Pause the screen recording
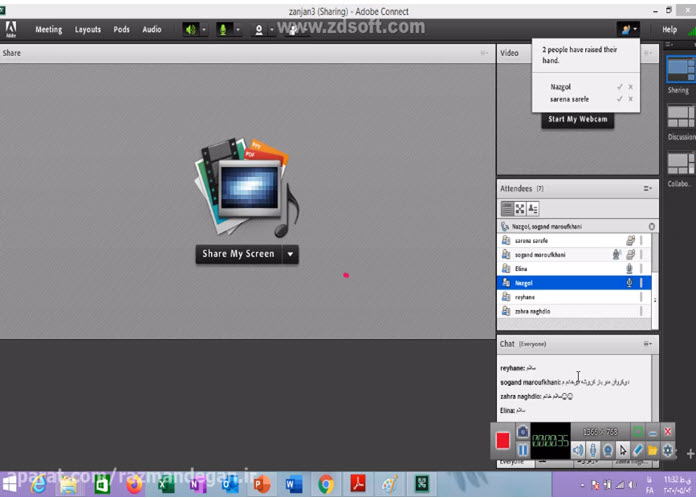The image size is (696, 498). tap(523, 450)
